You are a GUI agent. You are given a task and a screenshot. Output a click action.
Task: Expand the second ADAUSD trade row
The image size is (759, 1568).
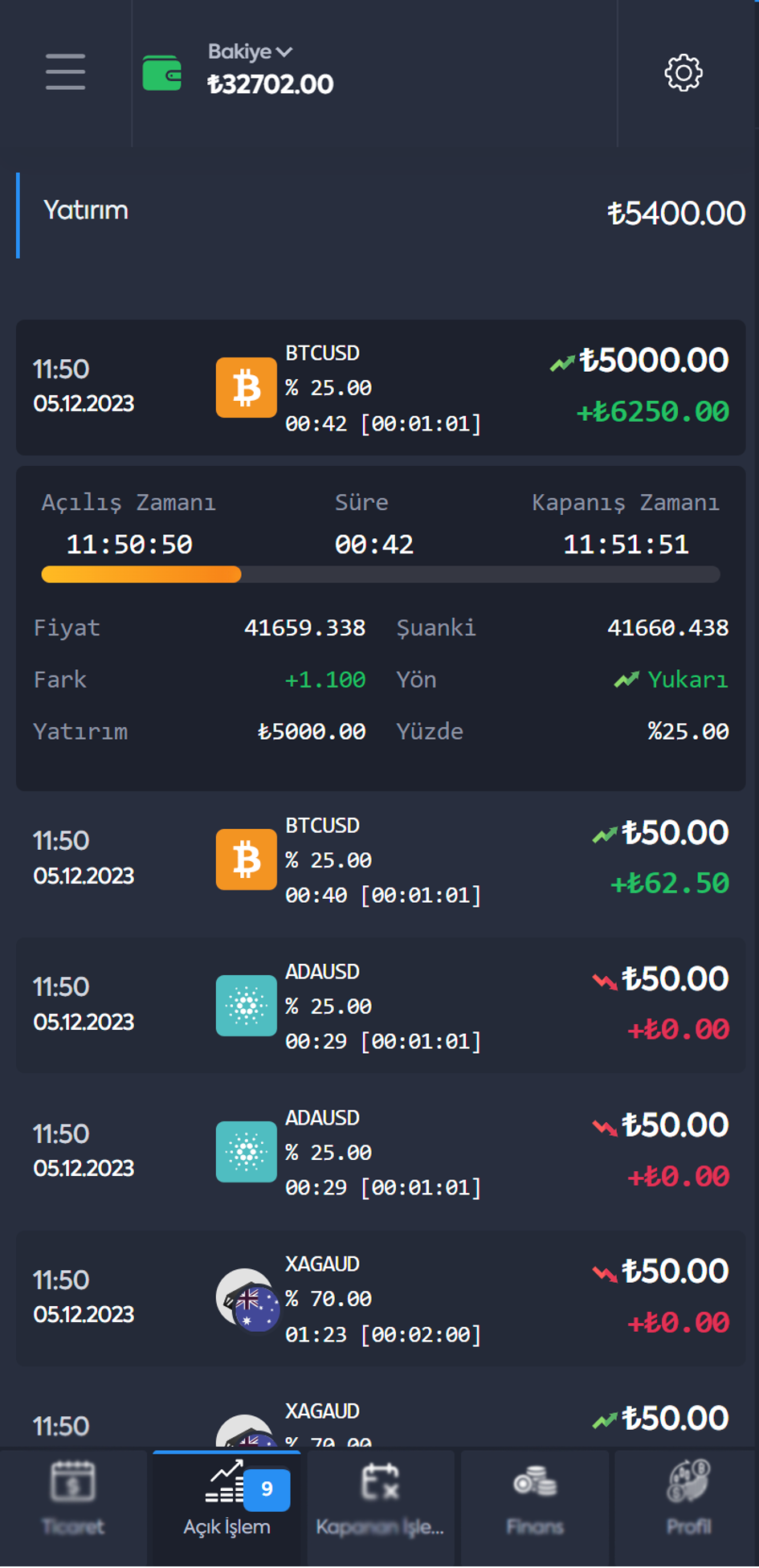tap(381, 1153)
